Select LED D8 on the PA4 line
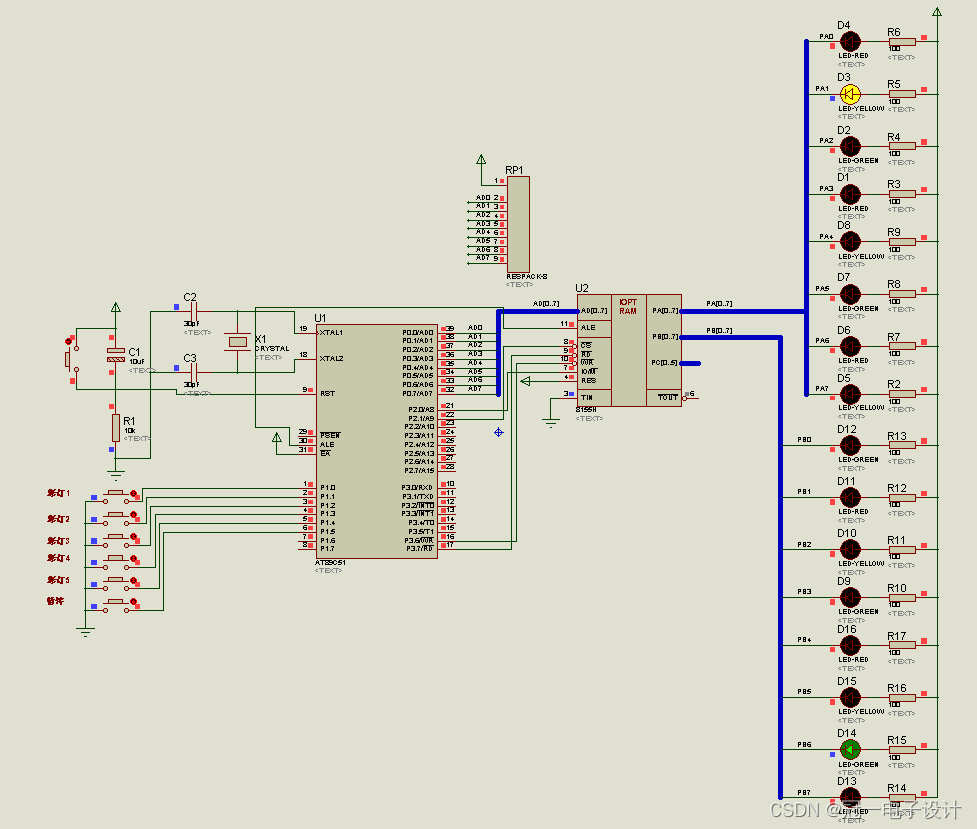The width and height of the screenshot is (977, 829). click(850, 242)
